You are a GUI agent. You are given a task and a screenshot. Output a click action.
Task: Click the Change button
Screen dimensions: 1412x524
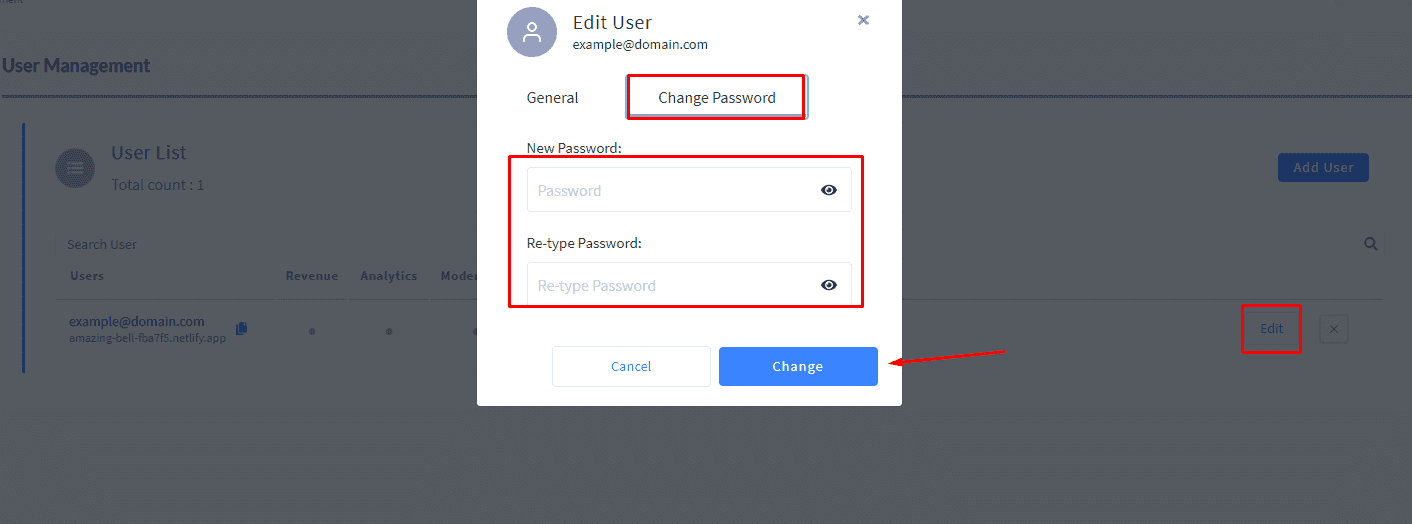point(798,366)
